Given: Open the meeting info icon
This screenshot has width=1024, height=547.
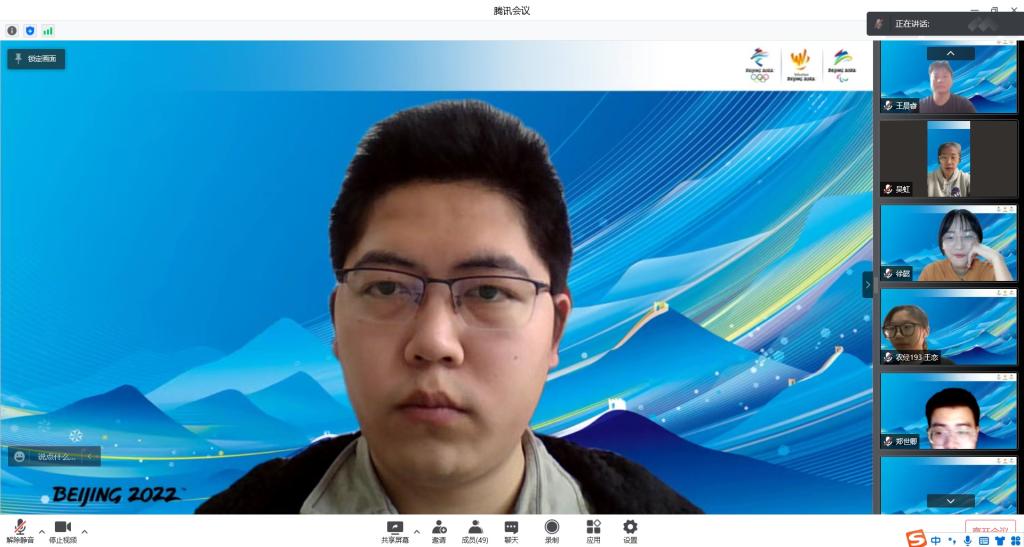Looking at the screenshot, I should 12,31.
